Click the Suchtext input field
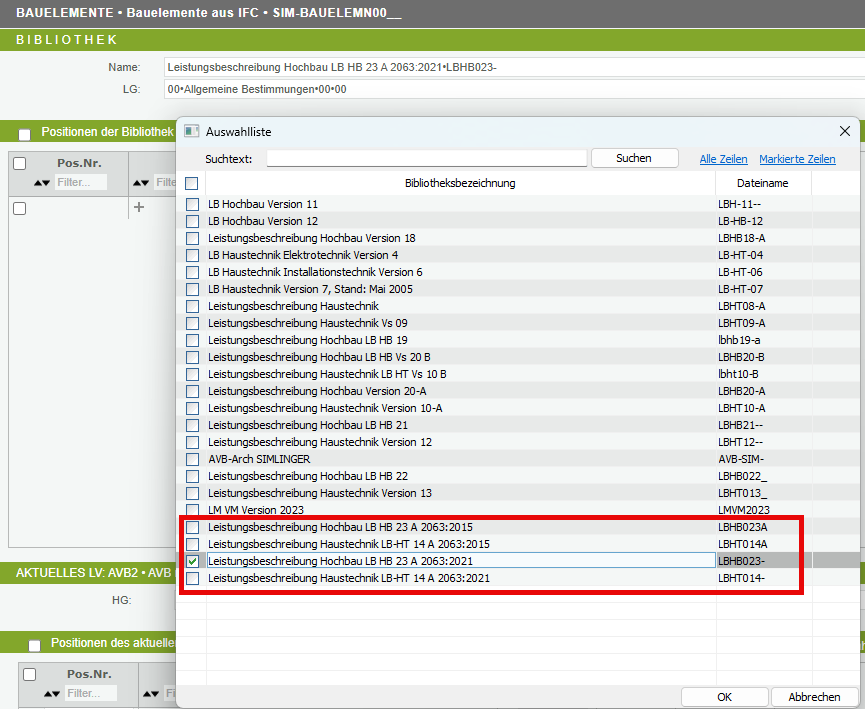Image resolution: width=865 pixels, height=709 pixels. pyautogui.click(x=427, y=158)
